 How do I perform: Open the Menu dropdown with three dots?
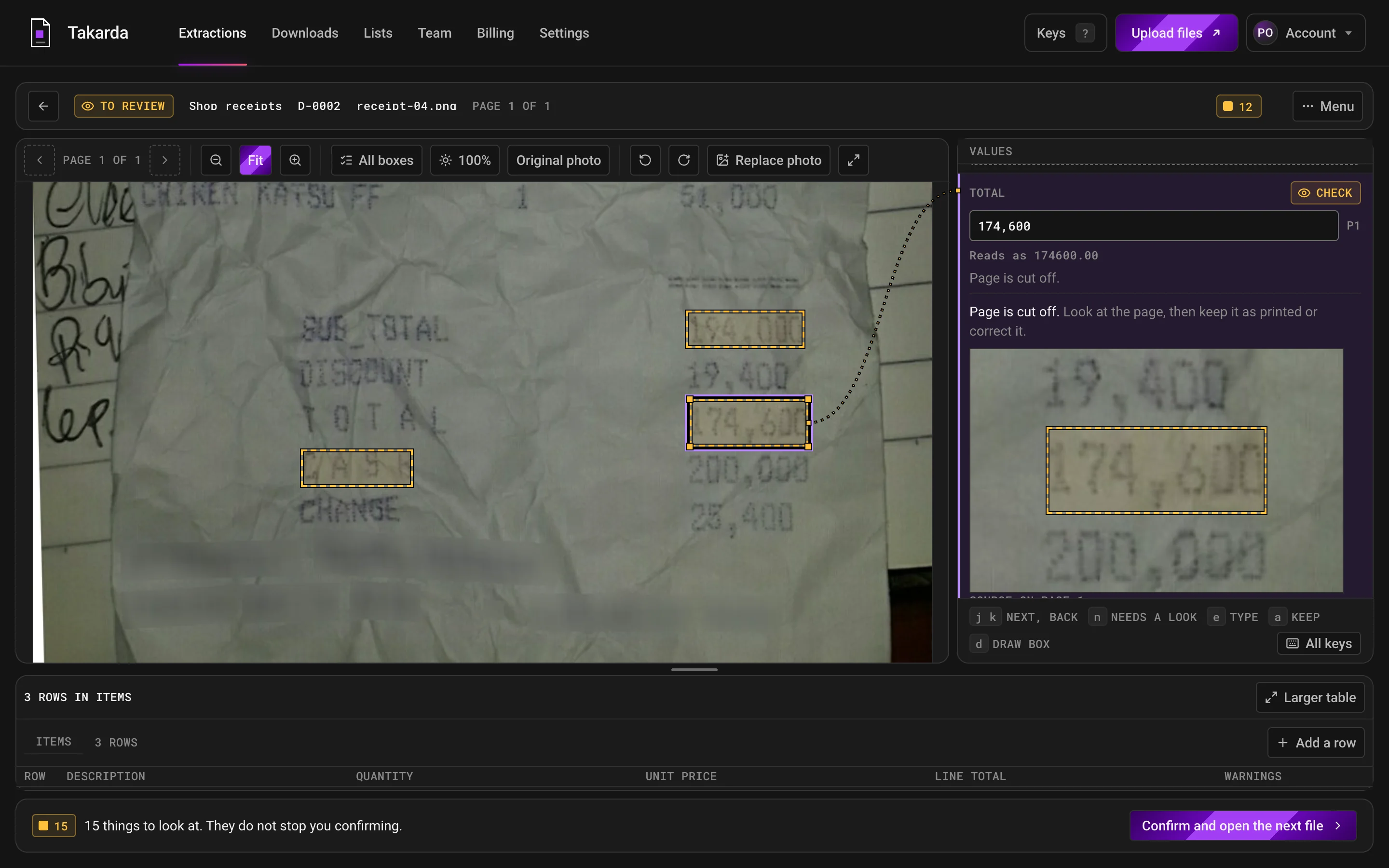click(x=1328, y=106)
